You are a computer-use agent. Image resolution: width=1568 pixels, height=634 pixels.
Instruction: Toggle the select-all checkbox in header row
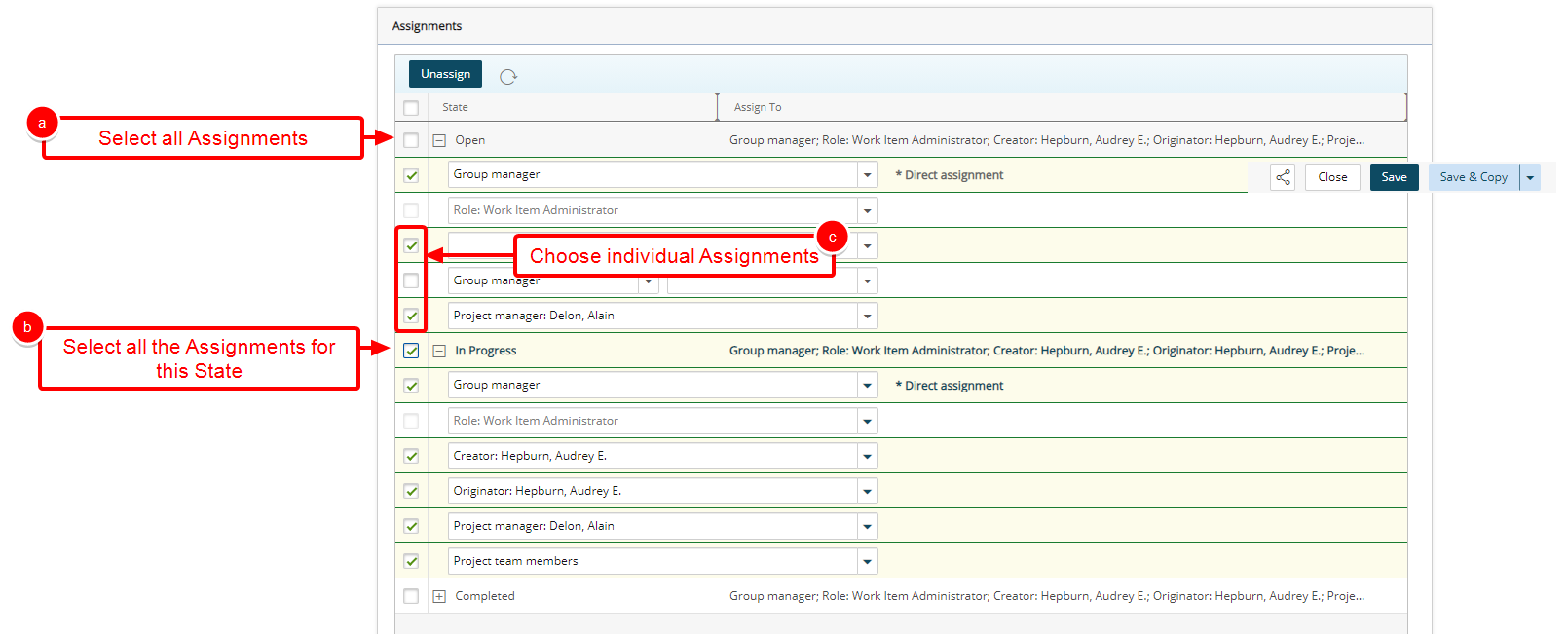click(411, 108)
